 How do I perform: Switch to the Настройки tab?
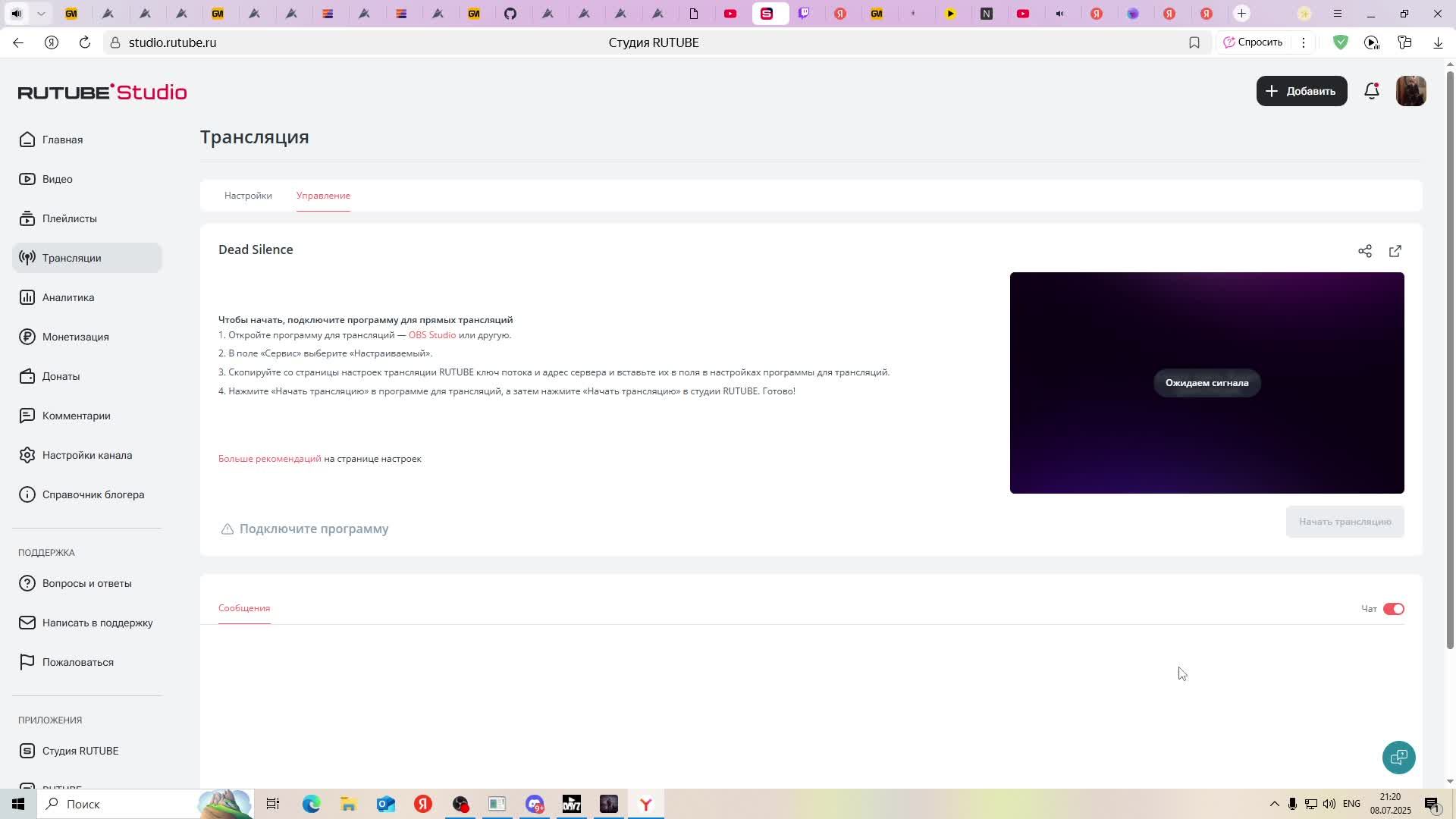point(248,196)
